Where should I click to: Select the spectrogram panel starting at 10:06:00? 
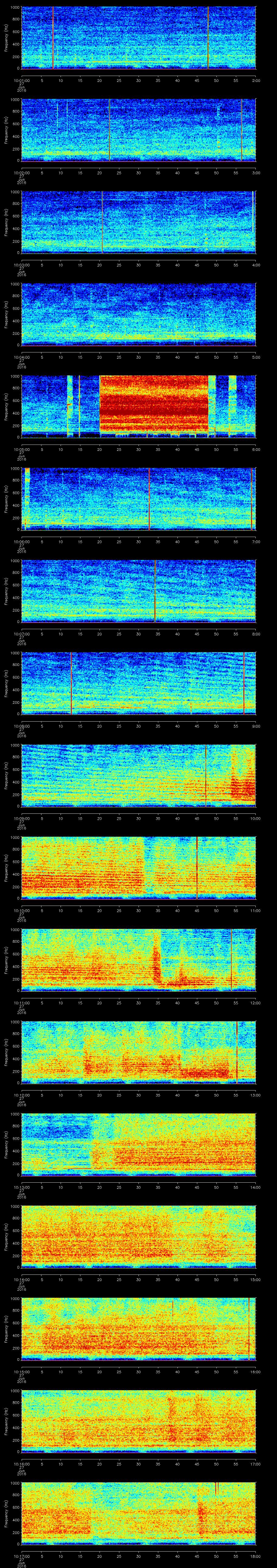tap(139, 499)
